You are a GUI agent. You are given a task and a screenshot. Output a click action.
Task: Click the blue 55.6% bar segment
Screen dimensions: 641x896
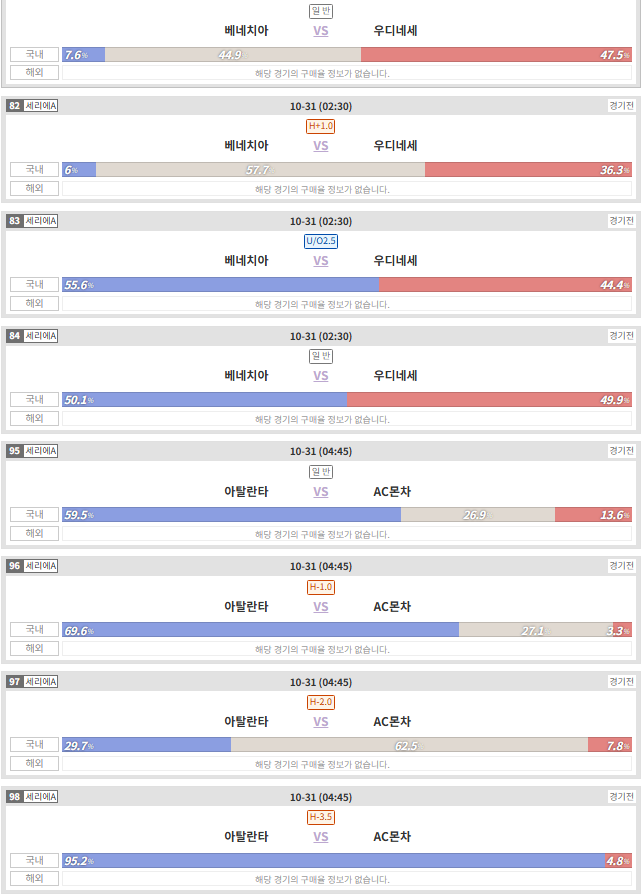[221, 285]
